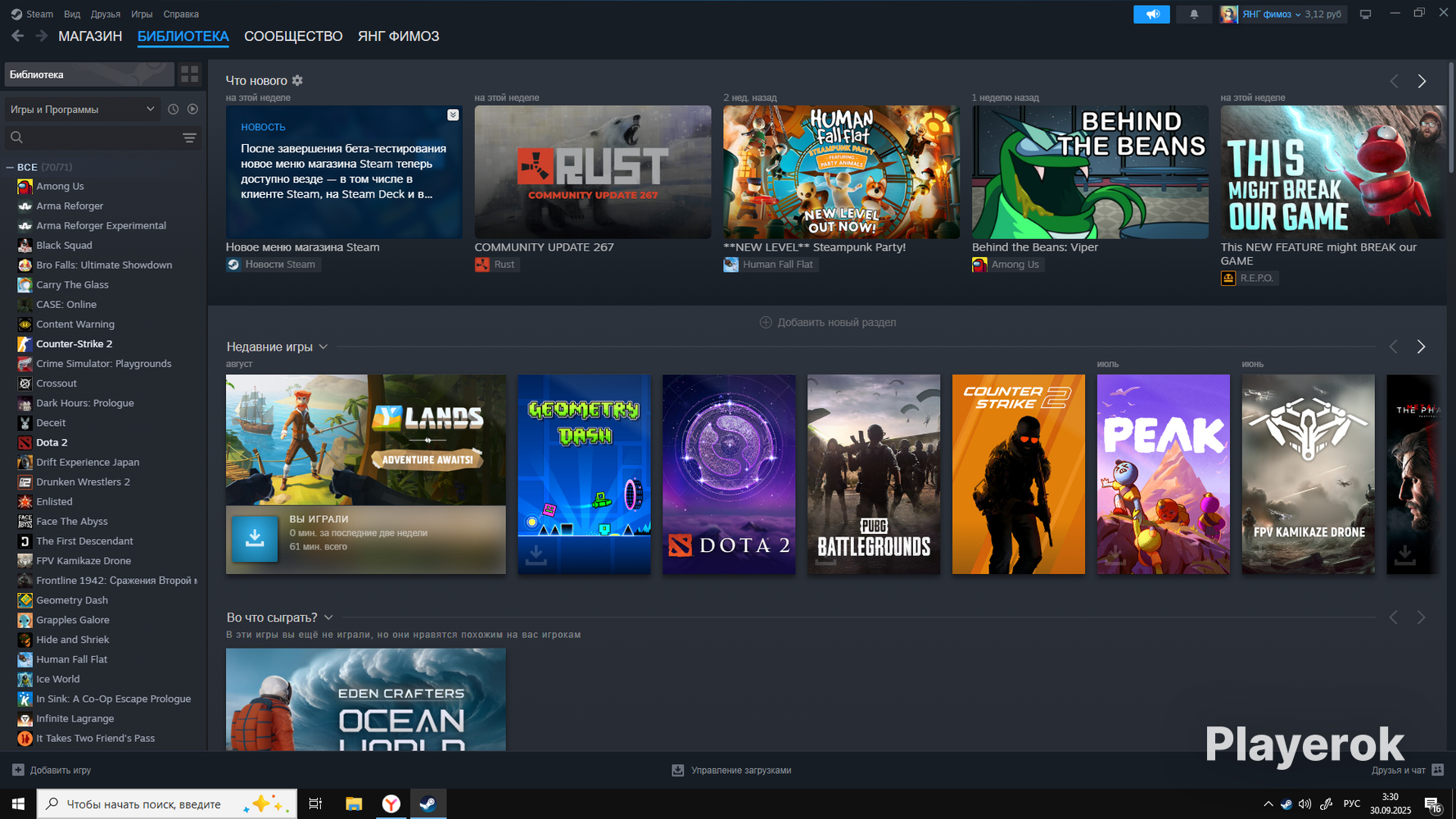Expand the news card dropdown arrow
The image size is (1456, 819).
coord(453,115)
